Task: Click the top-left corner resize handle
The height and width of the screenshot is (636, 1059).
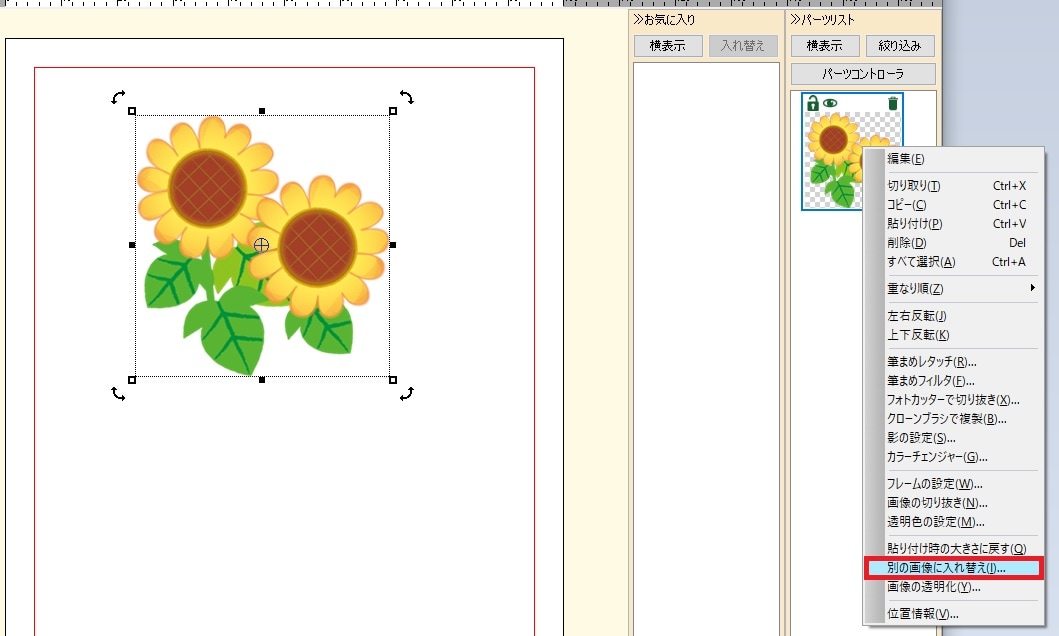Action: (132, 111)
